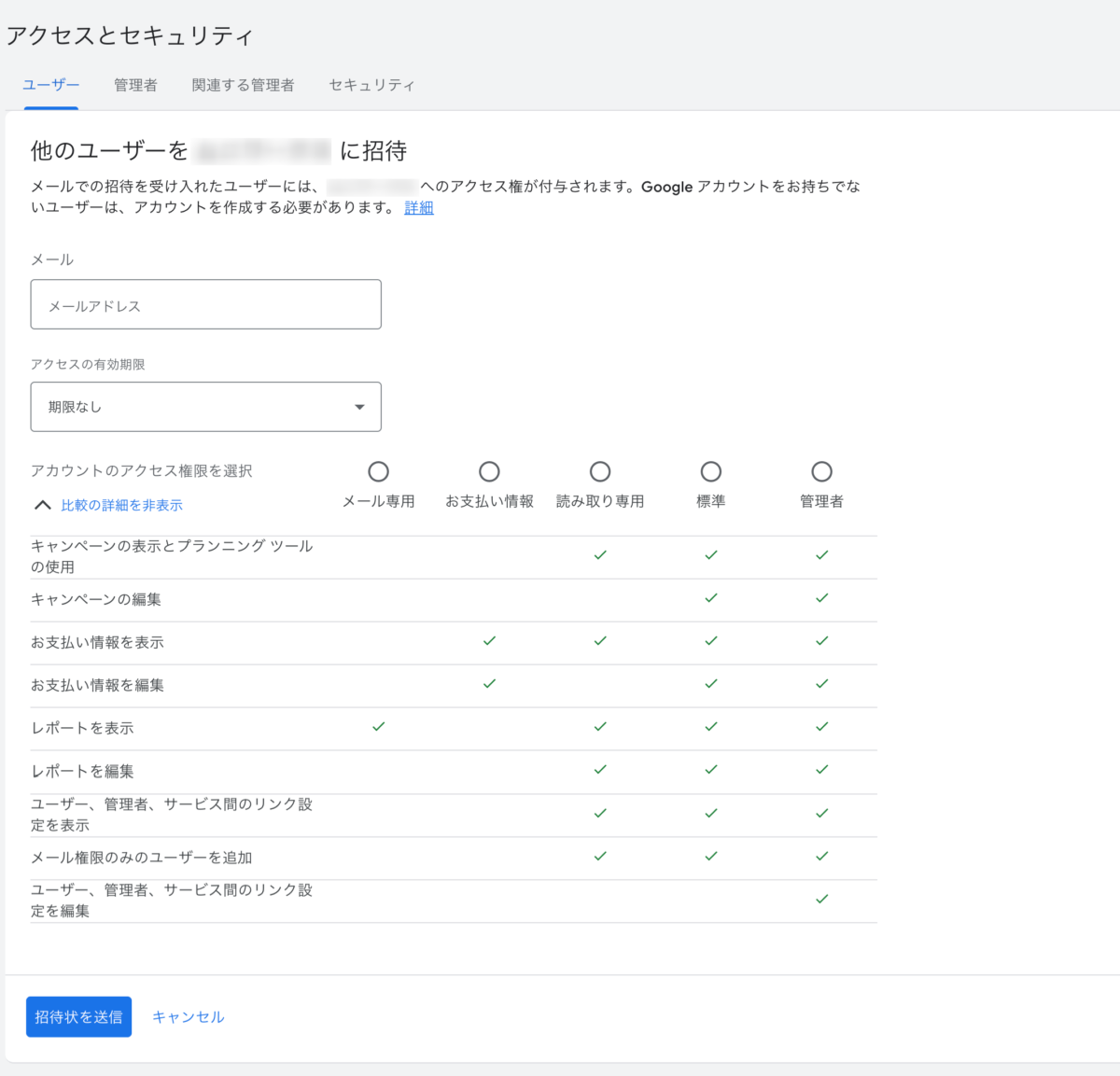Viewport: 1120px width, 1076px height.
Task: Open the 期限なし access expiry dropdown
Action: pyautogui.click(x=205, y=407)
